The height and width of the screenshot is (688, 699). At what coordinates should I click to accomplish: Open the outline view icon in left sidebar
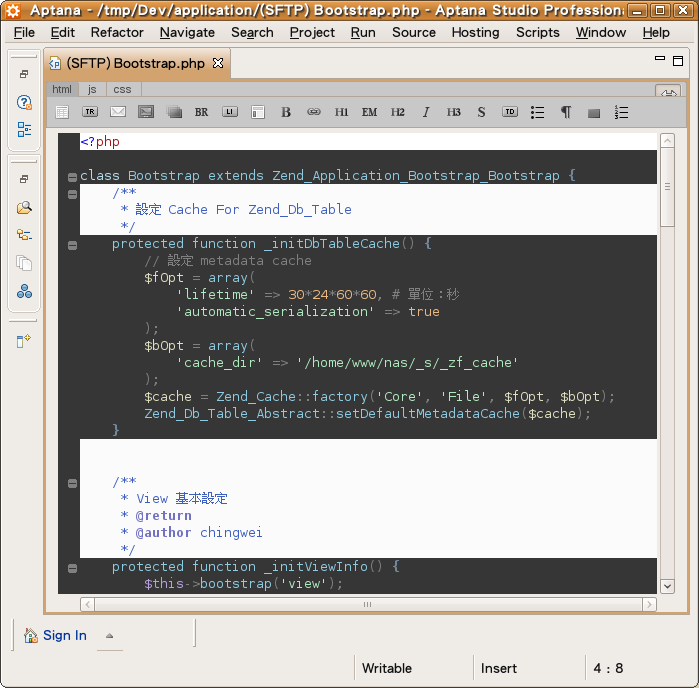tap(24, 130)
